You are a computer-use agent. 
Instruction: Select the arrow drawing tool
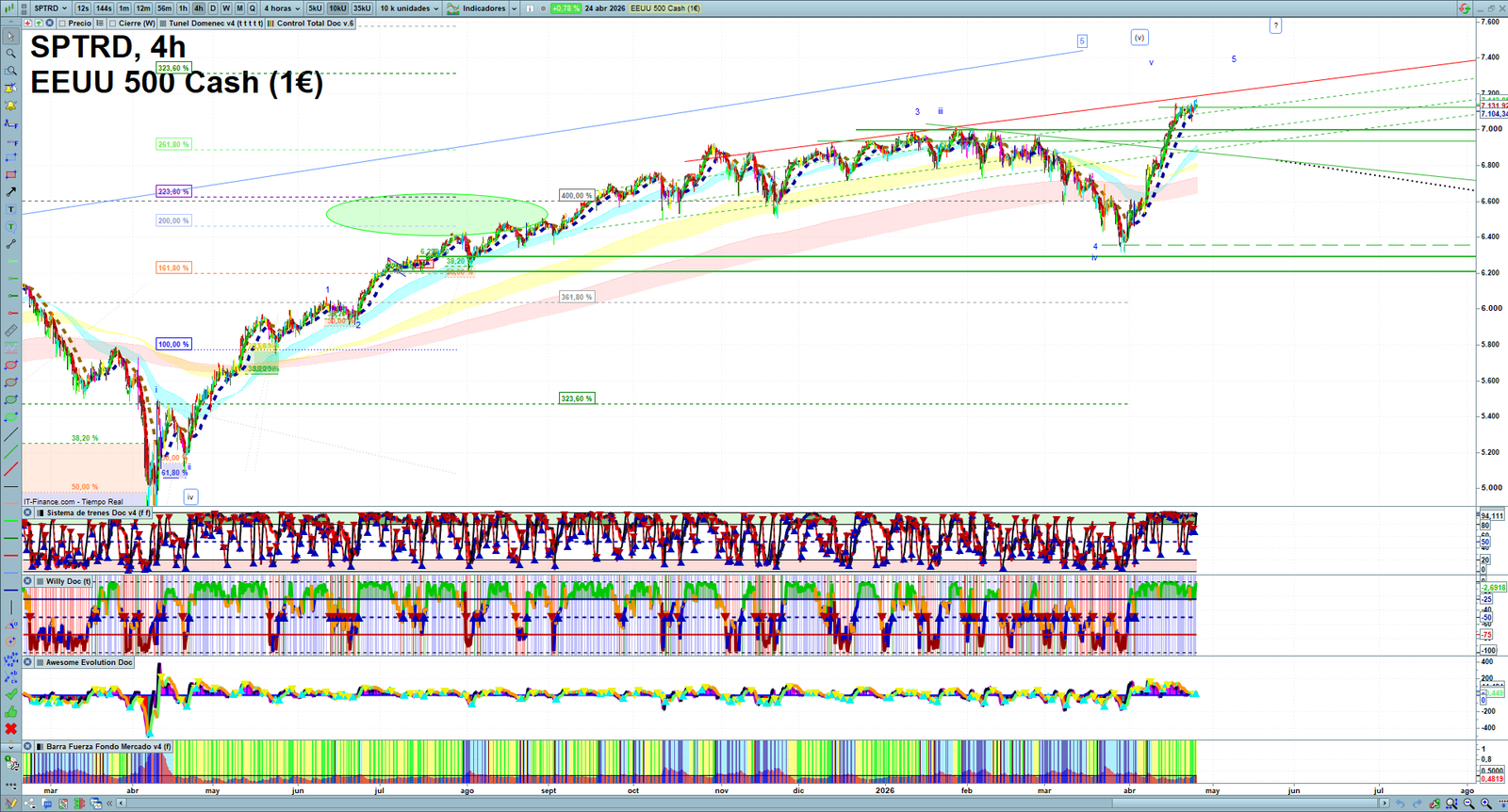pyautogui.click(x=10, y=192)
